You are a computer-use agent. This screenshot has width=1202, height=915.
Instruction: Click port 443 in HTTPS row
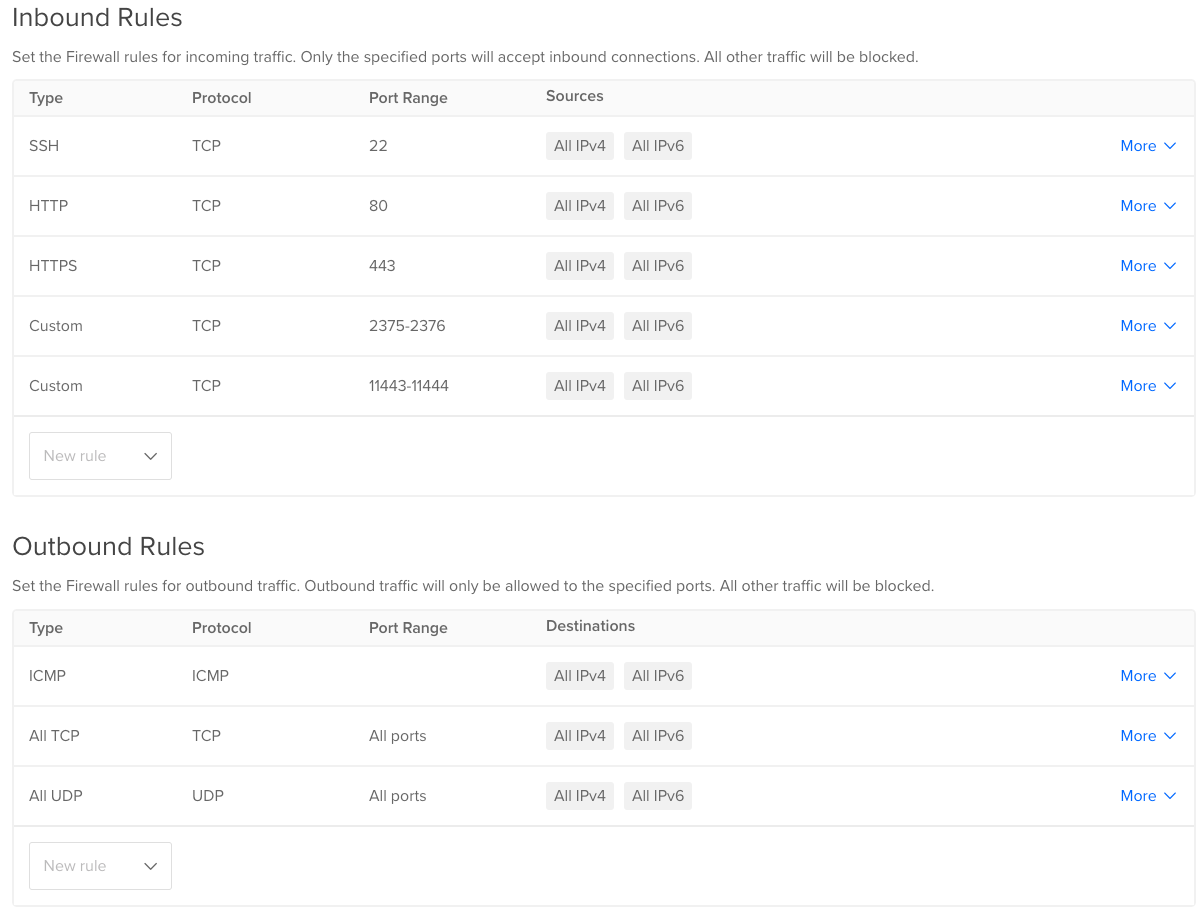tap(382, 266)
